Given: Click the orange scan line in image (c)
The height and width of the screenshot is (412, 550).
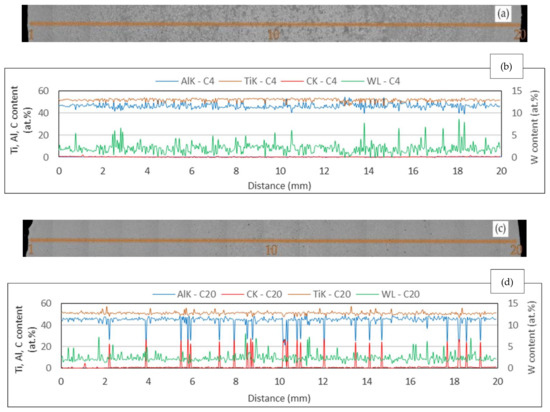Looking at the screenshot, I should (273, 241).
